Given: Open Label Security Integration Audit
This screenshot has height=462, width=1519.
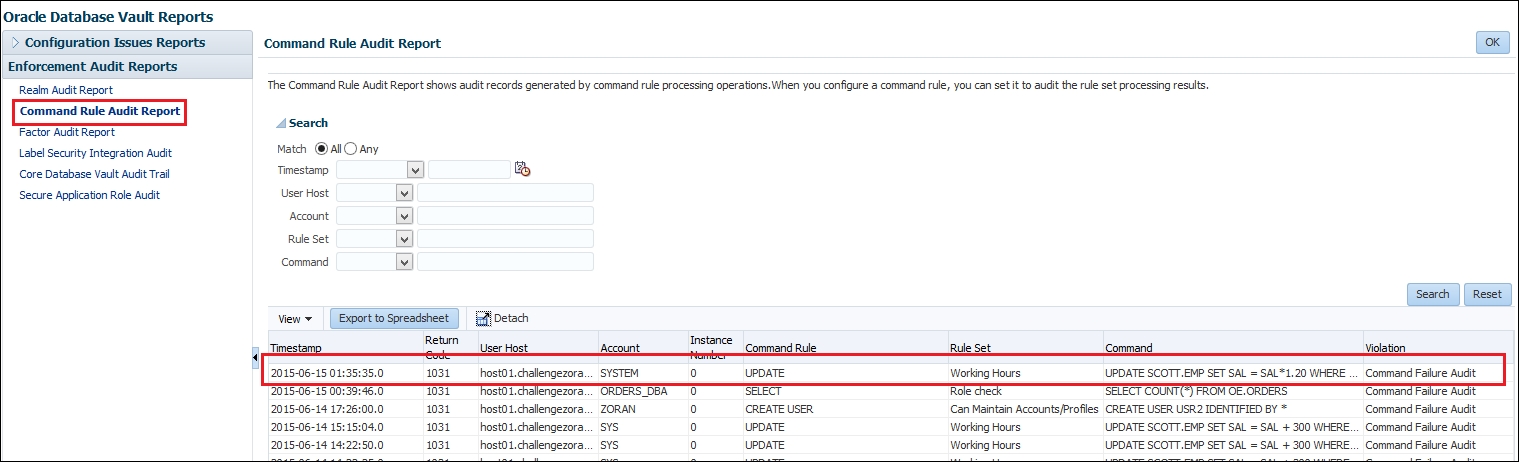Looking at the screenshot, I should point(95,153).
